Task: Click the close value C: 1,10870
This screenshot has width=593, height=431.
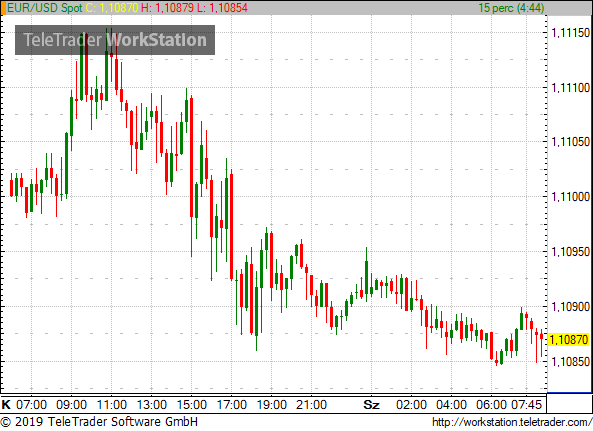Action: 112,8
